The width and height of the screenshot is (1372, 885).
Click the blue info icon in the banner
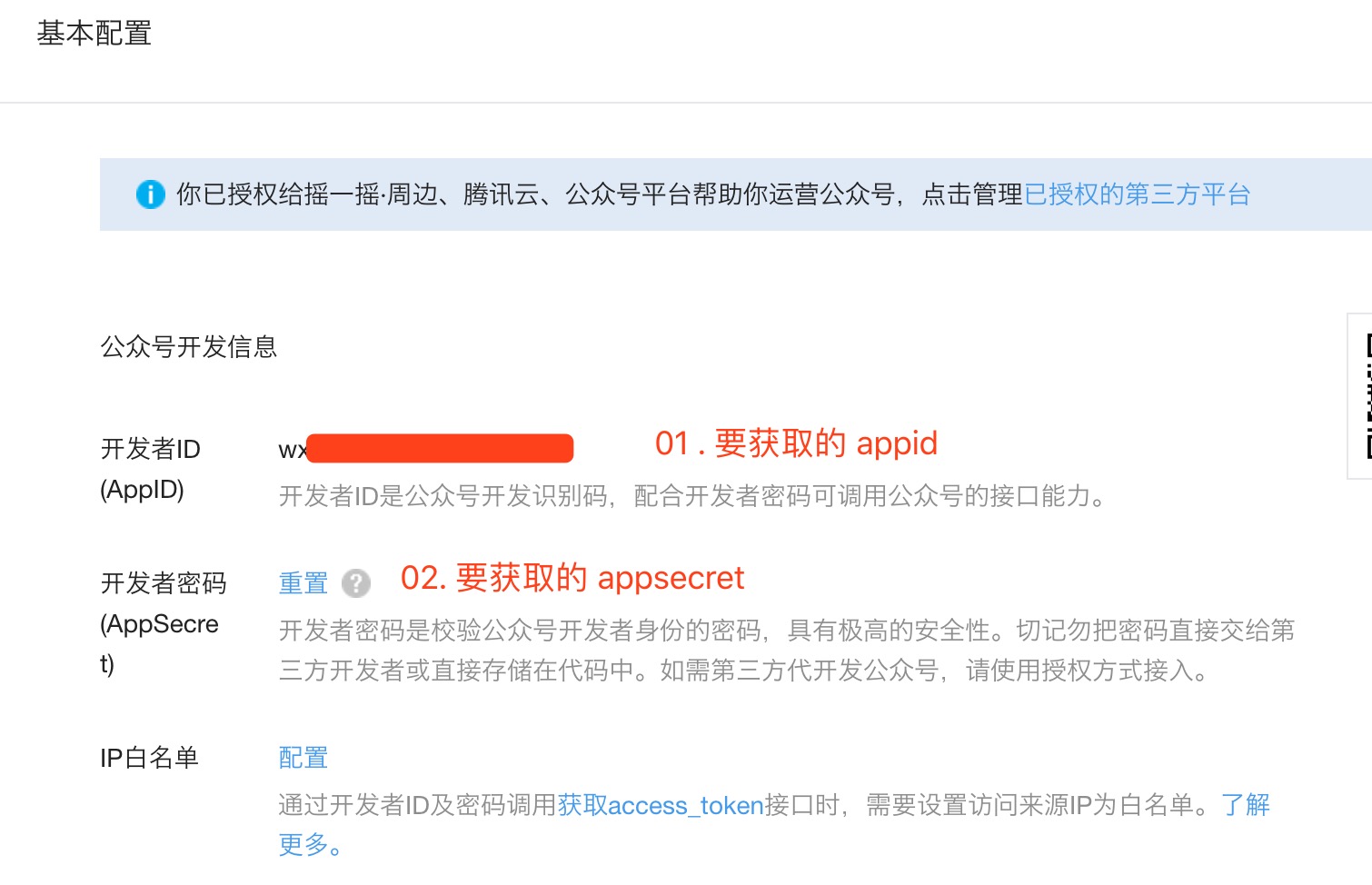click(x=150, y=194)
